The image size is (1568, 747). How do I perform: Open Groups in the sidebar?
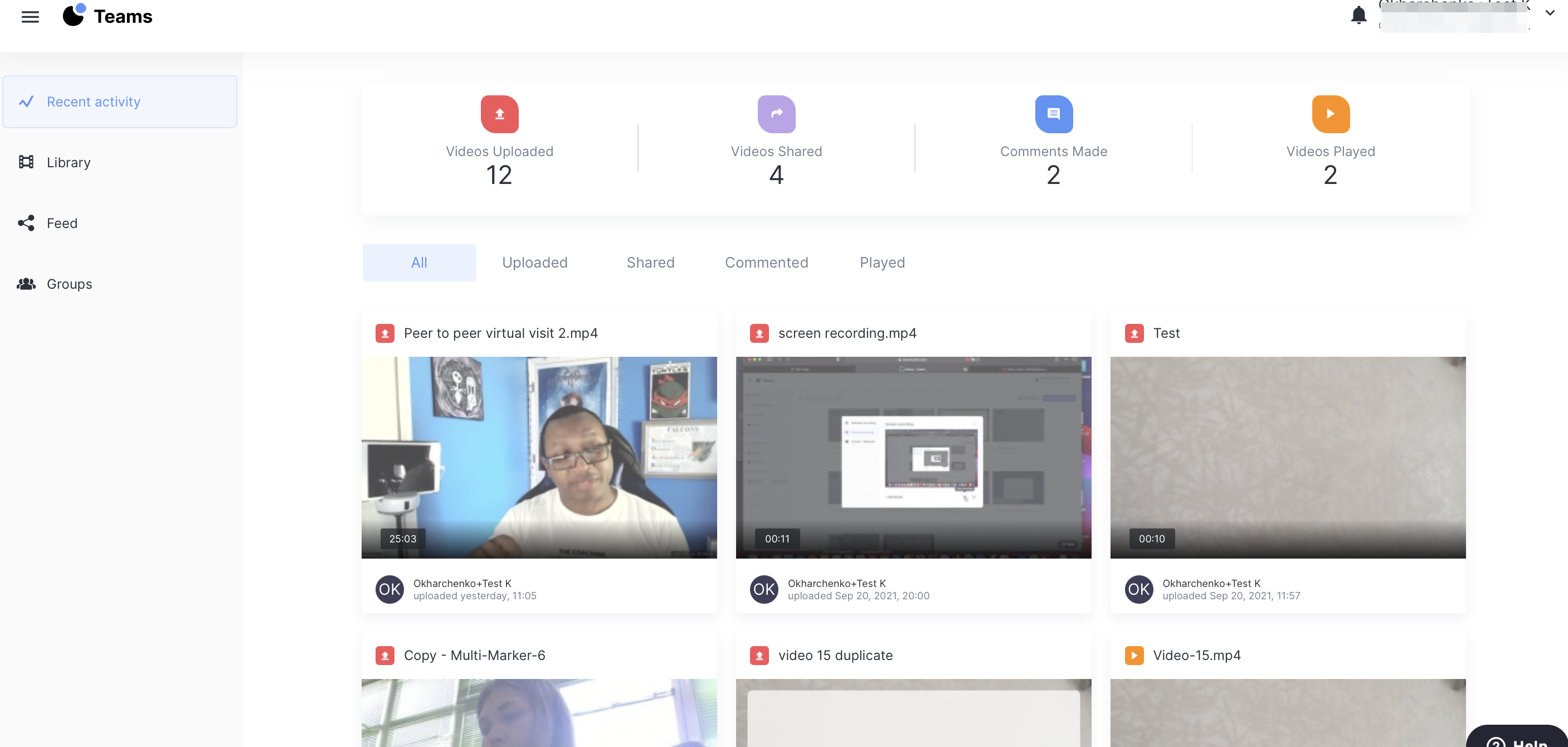click(x=69, y=284)
